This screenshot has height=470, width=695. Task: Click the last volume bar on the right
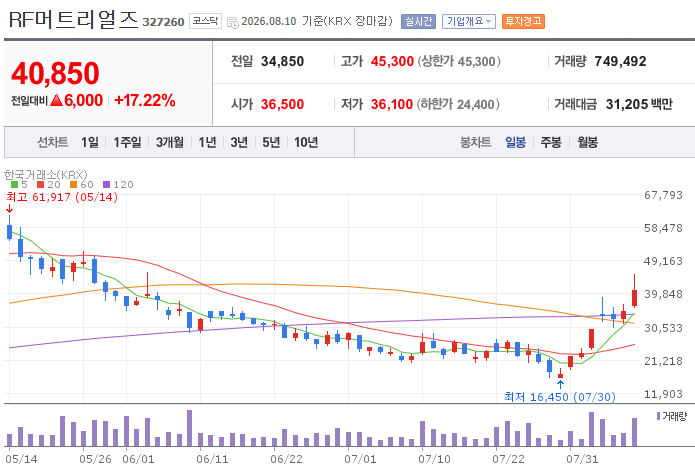click(x=634, y=432)
